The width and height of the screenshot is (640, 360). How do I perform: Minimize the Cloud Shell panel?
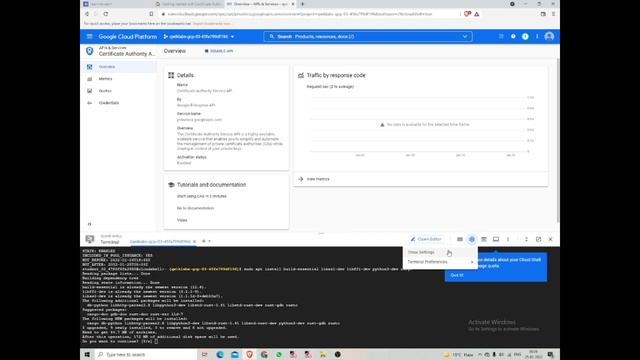click(526, 239)
